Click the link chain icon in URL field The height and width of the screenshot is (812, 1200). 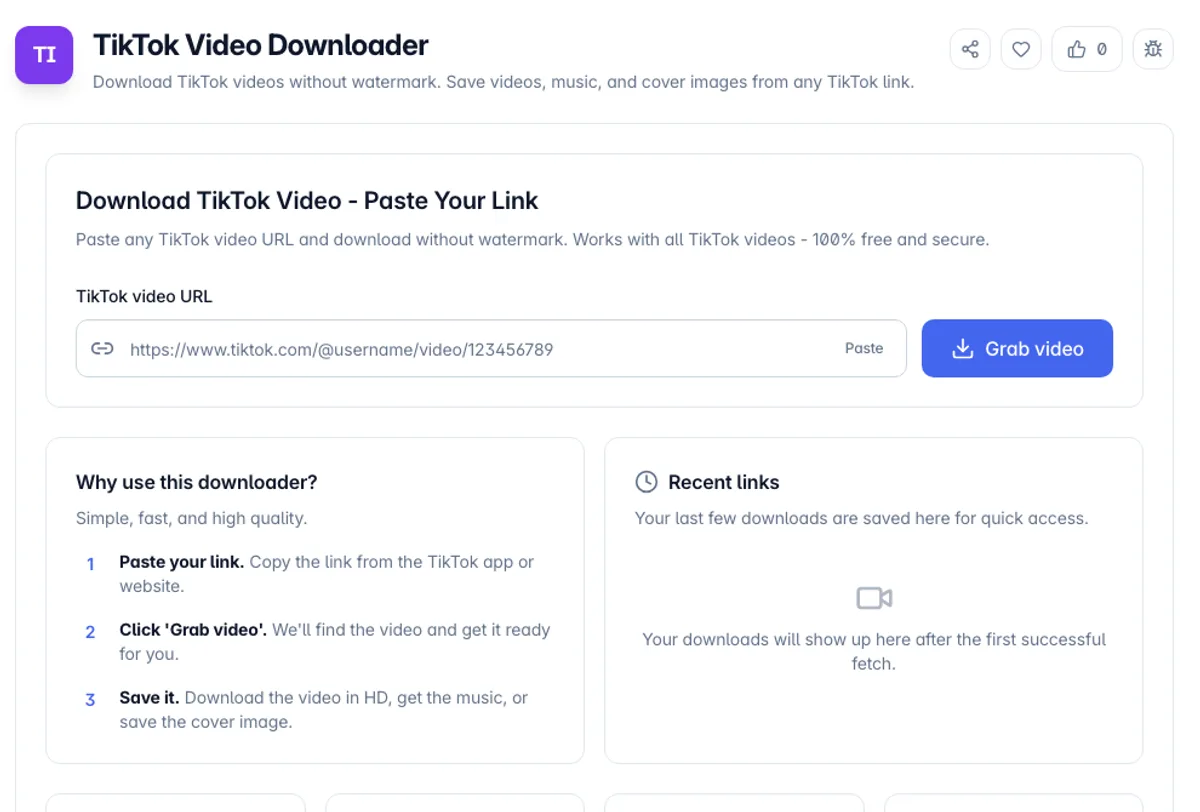tap(102, 349)
